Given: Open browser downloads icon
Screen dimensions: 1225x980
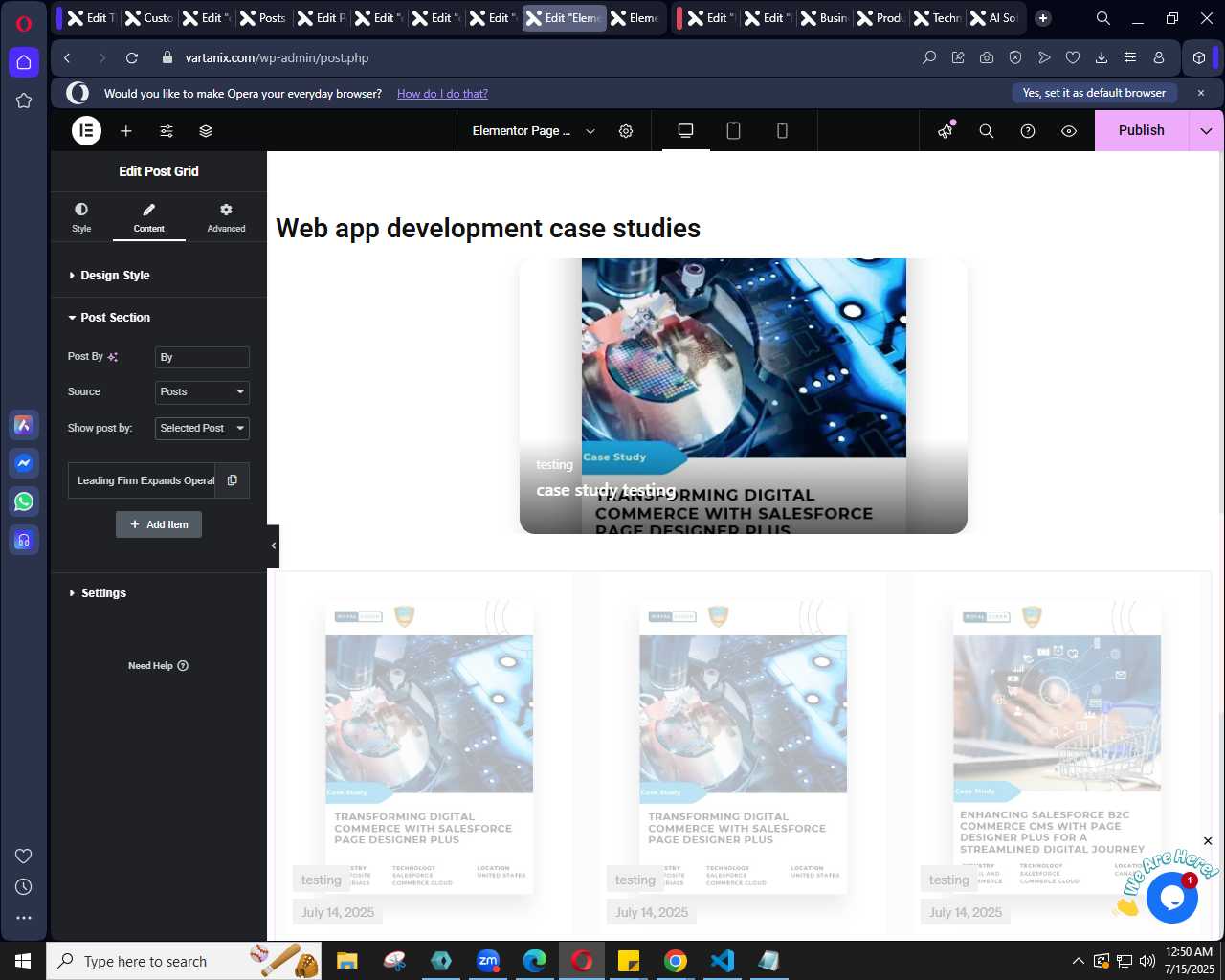Looking at the screenshot, I should (x=1102, y=58).
